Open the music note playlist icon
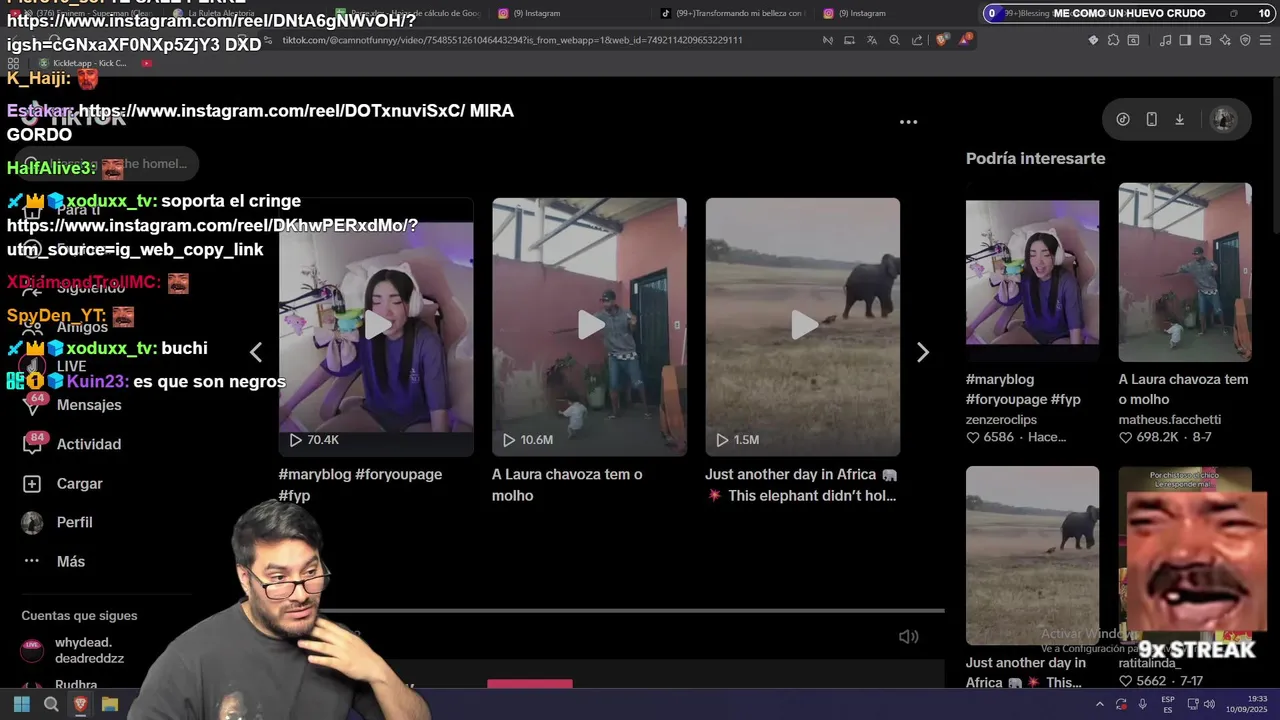 click(1165, 40)
